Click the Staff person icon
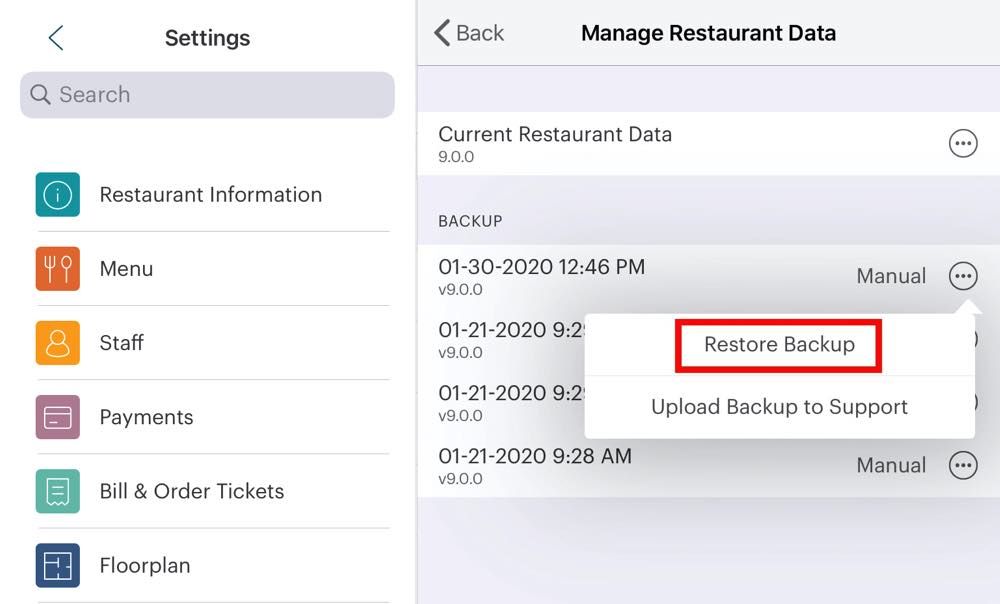Image resolution: width=1000 pixels, height=604 pixels. (56, 343)
